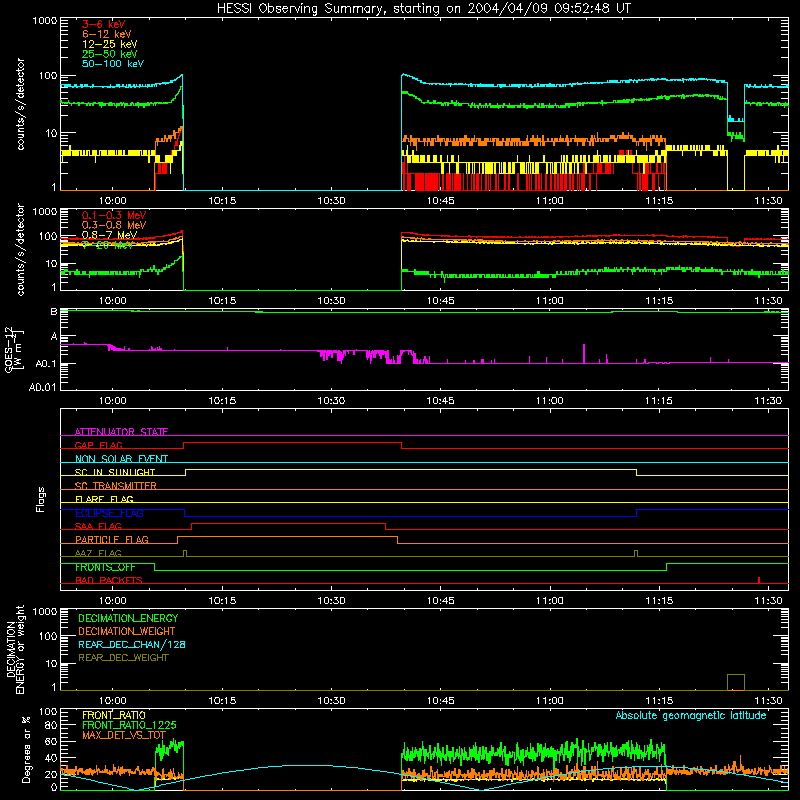Click the FLARE_FLAG label
The width and height of the screenshot is (800, 800).
(104, 499)
